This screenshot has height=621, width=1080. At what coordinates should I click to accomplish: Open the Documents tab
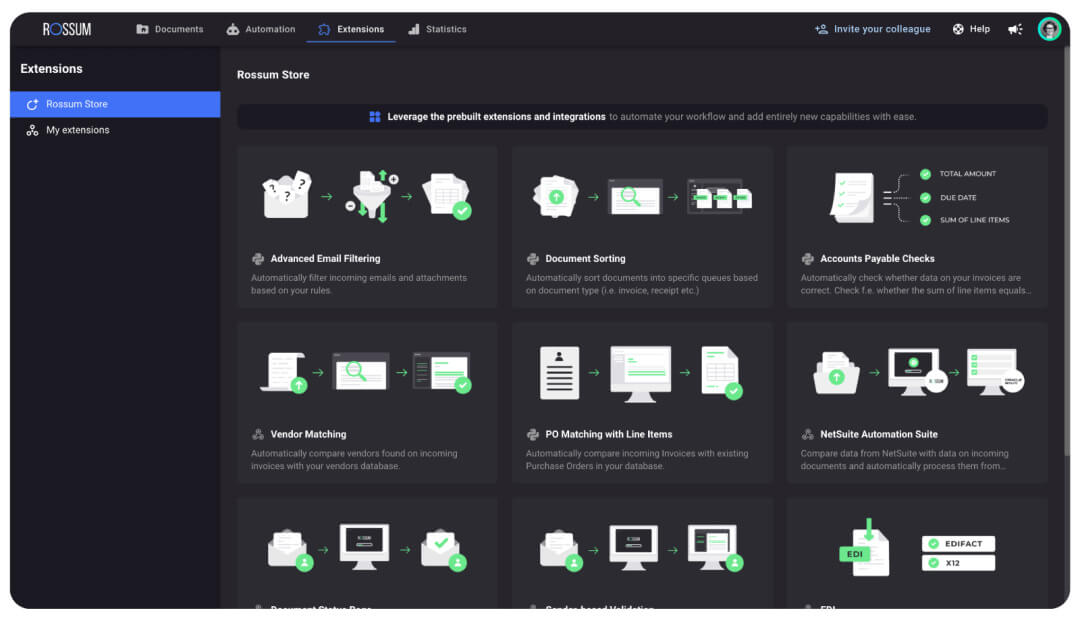coord(169,29)
